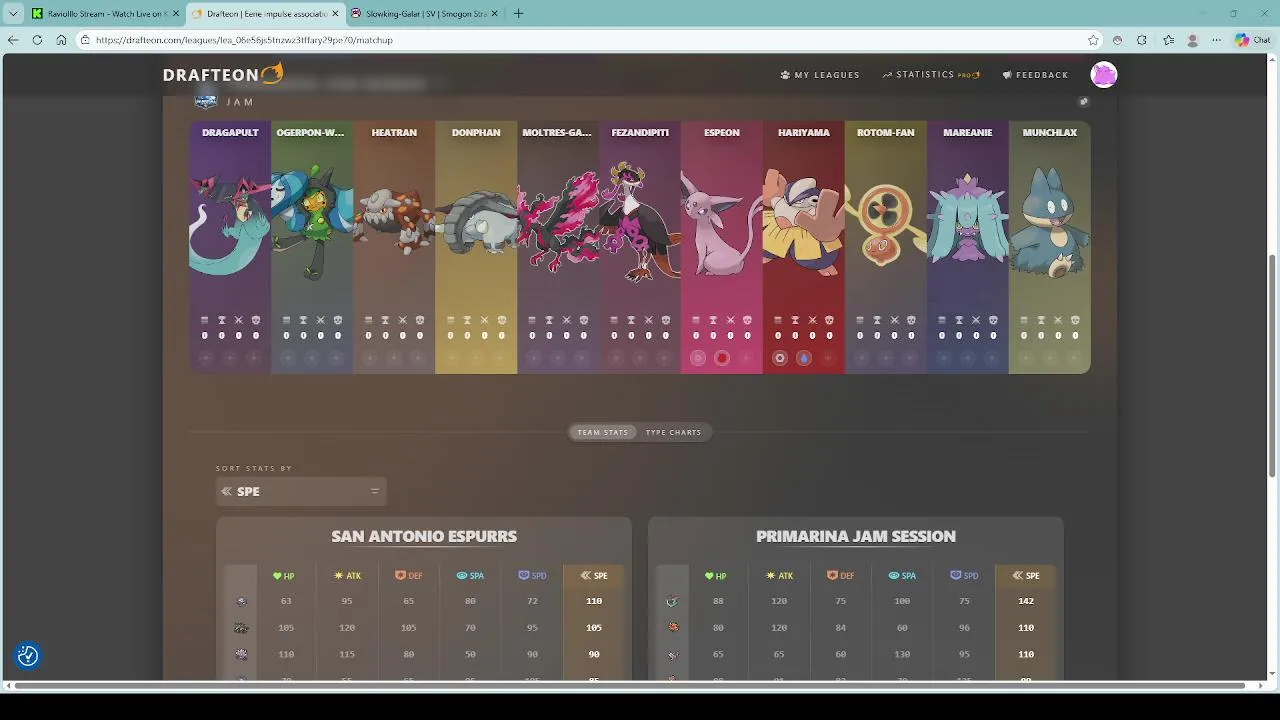Select the Heatran card
This screenshot has height=720, width=1280.
tap(394, 247)
